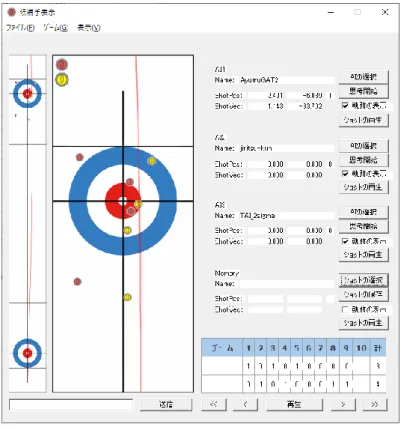Click the AI1 Name field AyumuGAT2
The width and height of the screenshot is (401, 430).
pos(286,80)
